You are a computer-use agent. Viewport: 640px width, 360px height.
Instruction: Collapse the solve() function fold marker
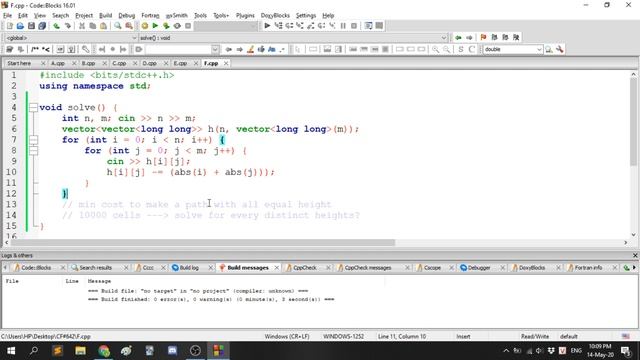(x=33, y=108)
